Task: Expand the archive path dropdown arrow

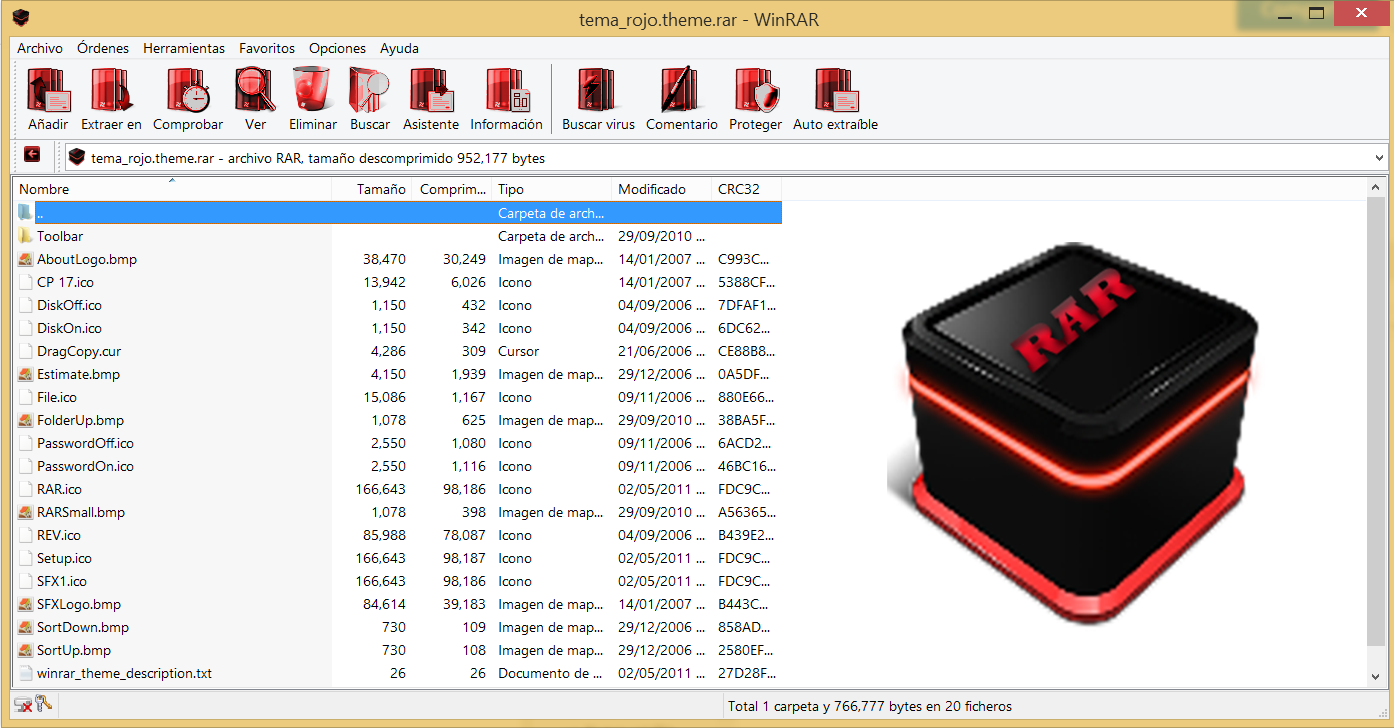Action: pos(1380,157)
